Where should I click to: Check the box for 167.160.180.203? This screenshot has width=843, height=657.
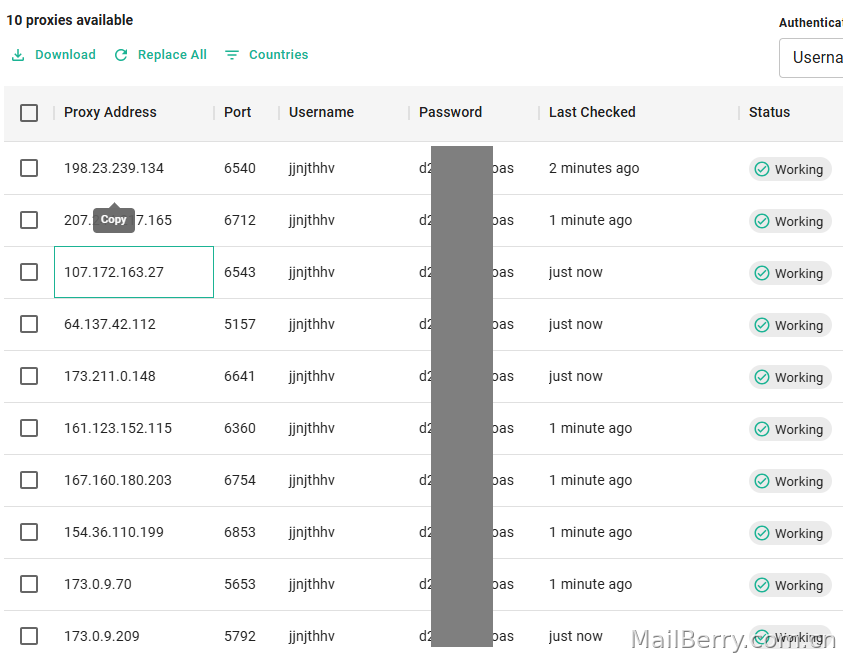[29, 480]
